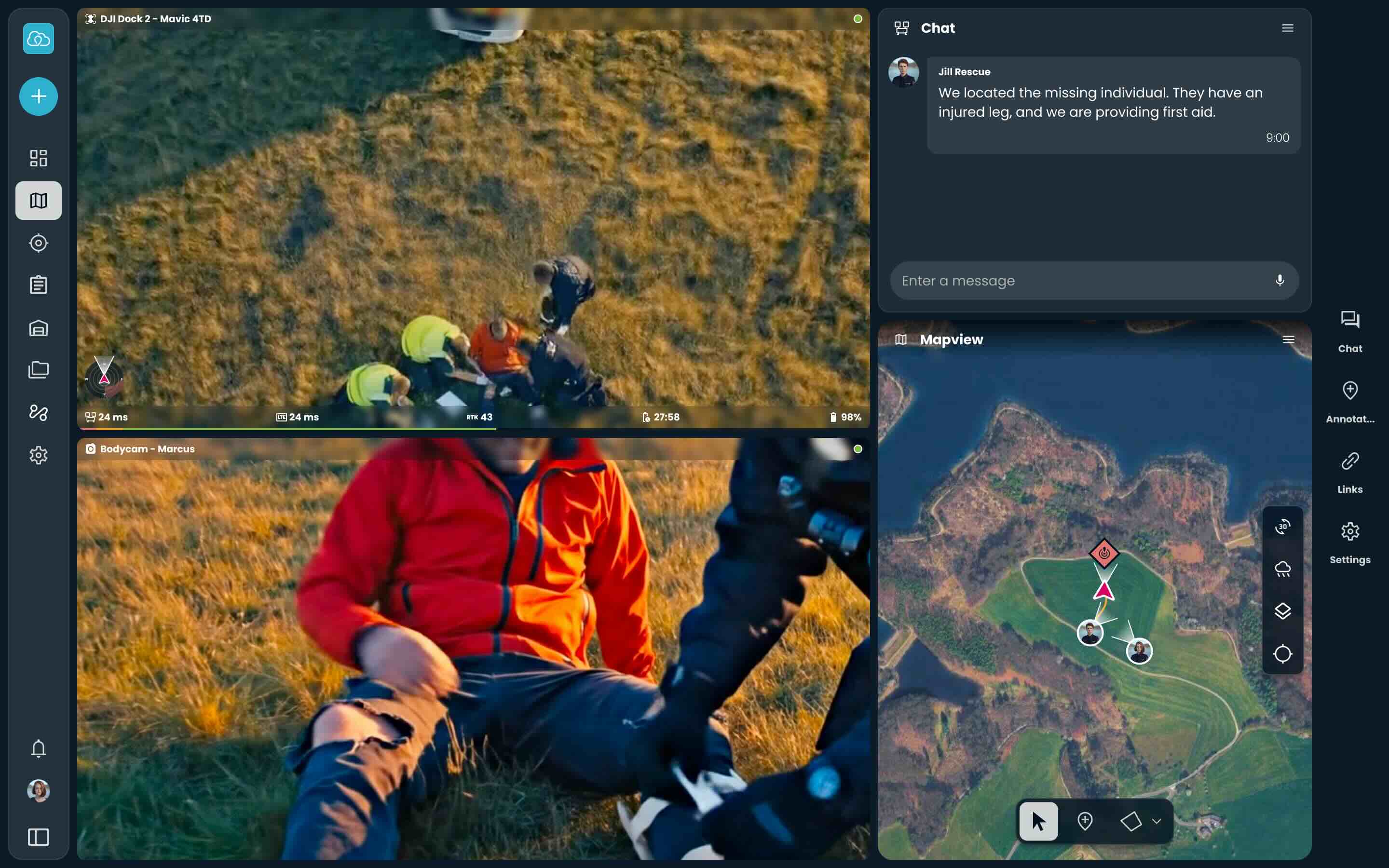Screen dimensions: 1389x868
Task: Click the Jill Rescue sender name
Action: [x=964, y=72]
